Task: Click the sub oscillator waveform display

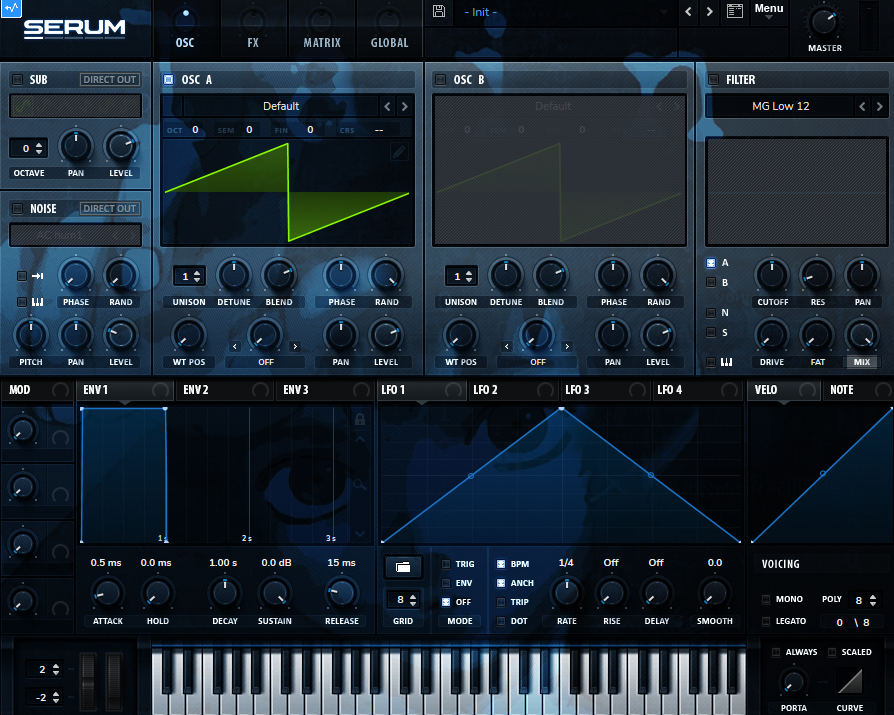Action: point(75,106)
